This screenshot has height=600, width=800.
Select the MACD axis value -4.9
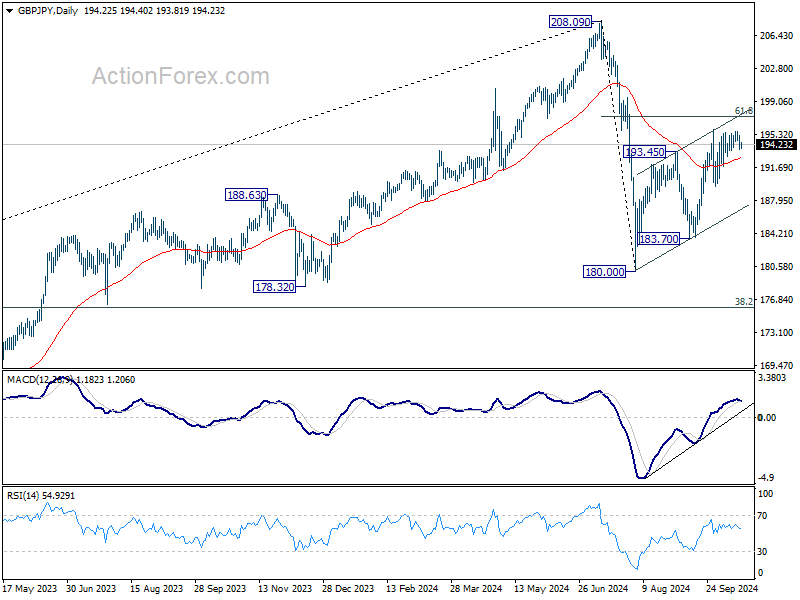tap(766, 478)
